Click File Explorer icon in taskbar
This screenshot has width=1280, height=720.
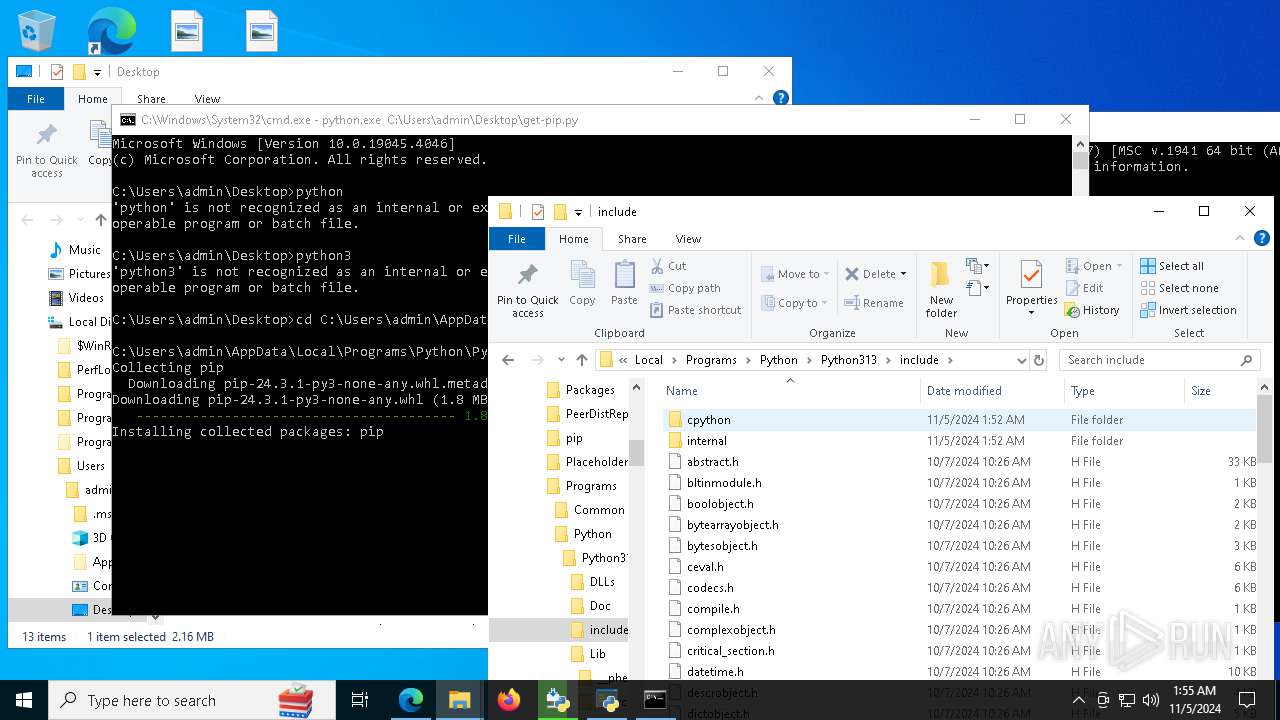[460, 700]
